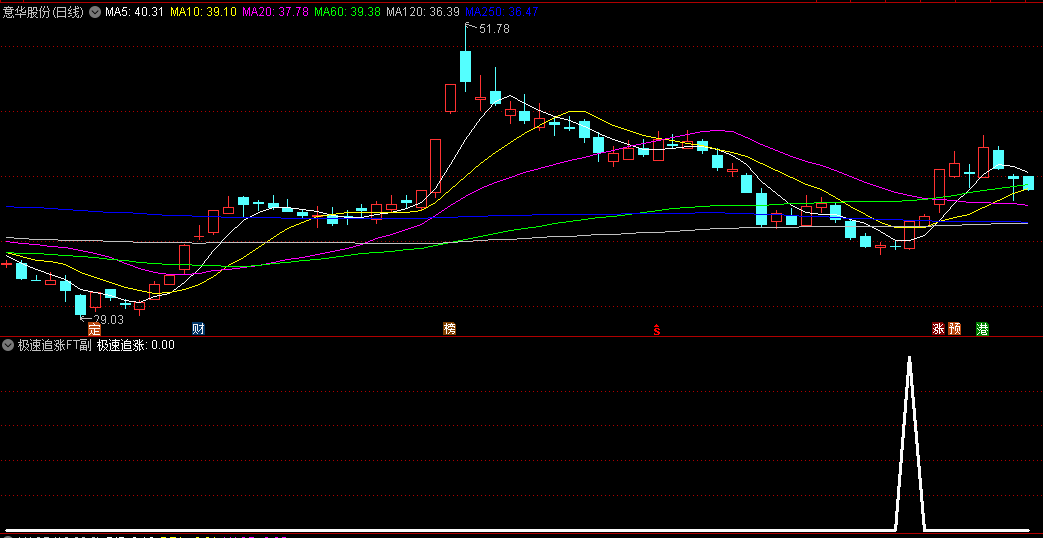The height and width of the screenshot is (538, 1043).
Task: Click the orange 定 event marker
Action: (95, 329)
